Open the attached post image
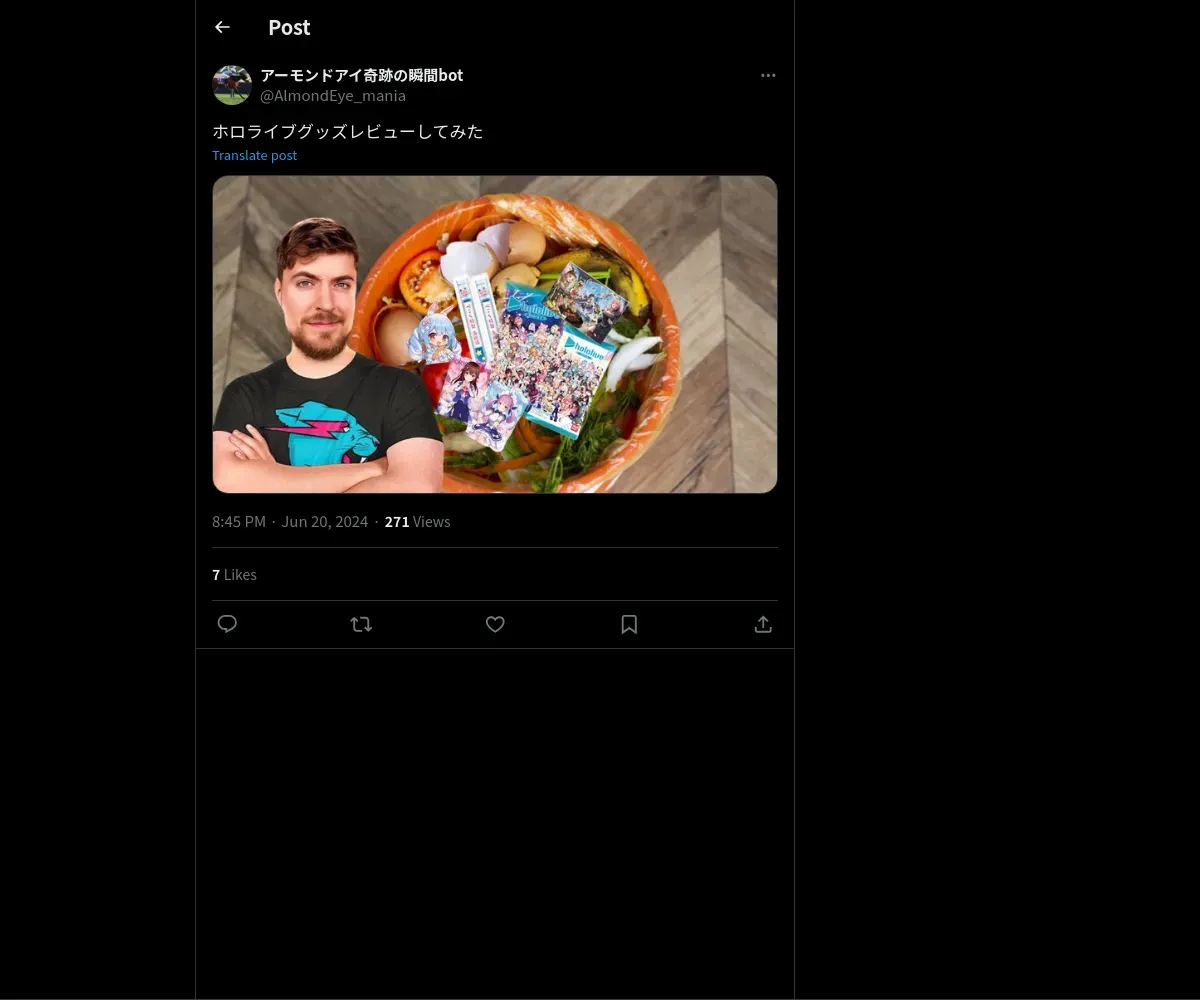This screenshot has height=1000, width=1200. (495, 334)
